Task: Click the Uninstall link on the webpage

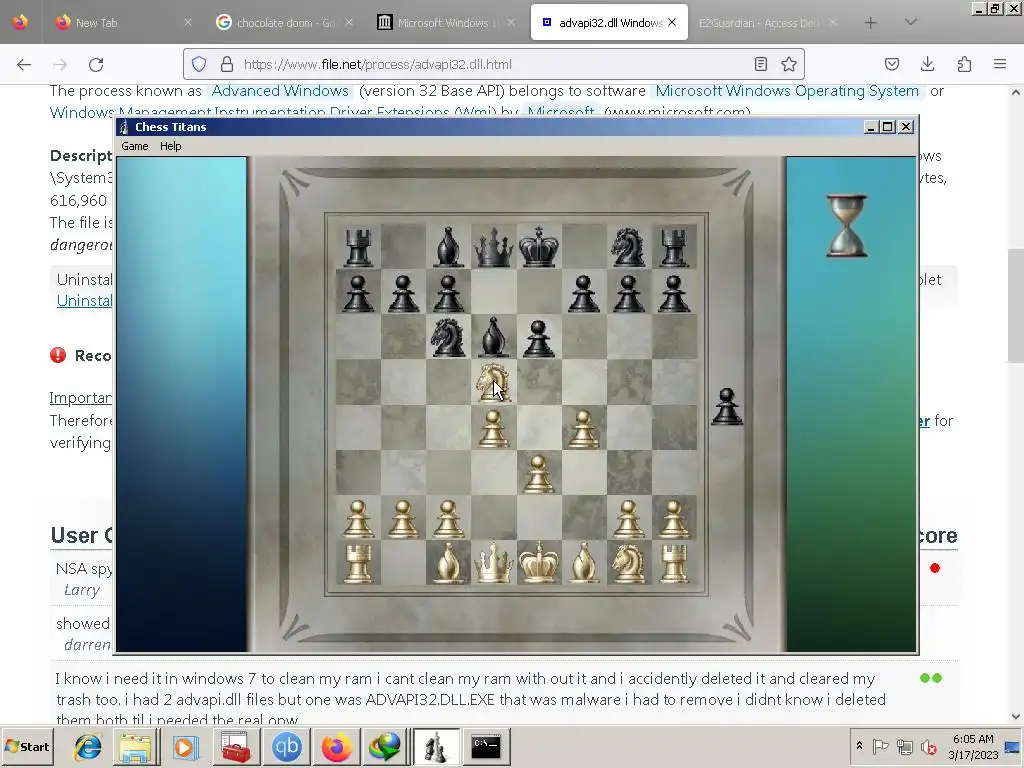Action: point(84,300)
